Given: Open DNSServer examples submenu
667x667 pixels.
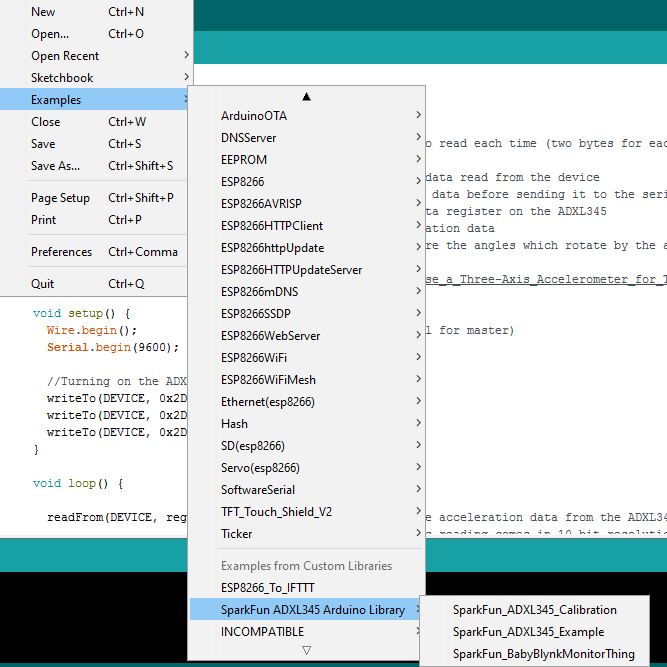Looking at the screenshot, I should pyautogui.click(x=306, y=138).
